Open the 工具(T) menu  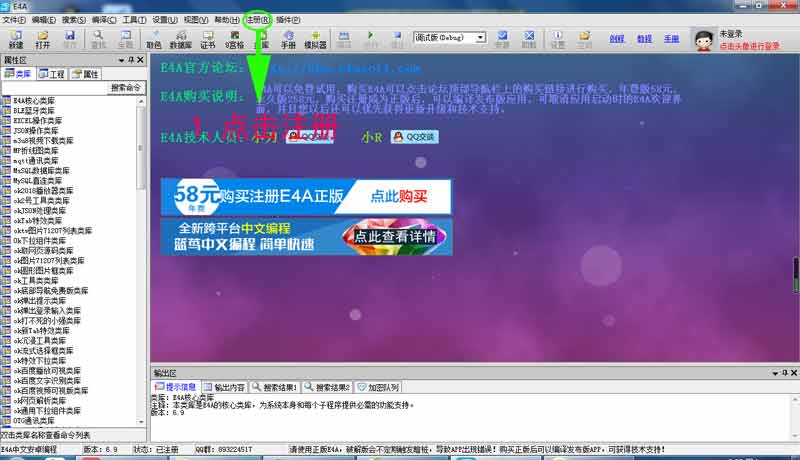coord(134,20)
